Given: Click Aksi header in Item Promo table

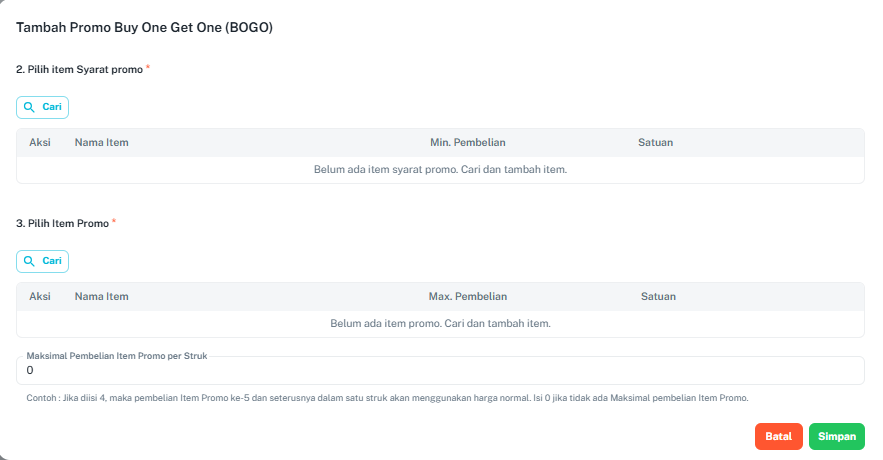Looking at the screenshot, I should coord(40,296).
